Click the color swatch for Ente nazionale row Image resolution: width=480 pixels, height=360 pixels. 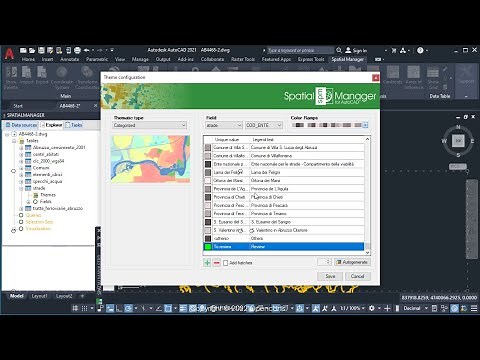point(208,164)
